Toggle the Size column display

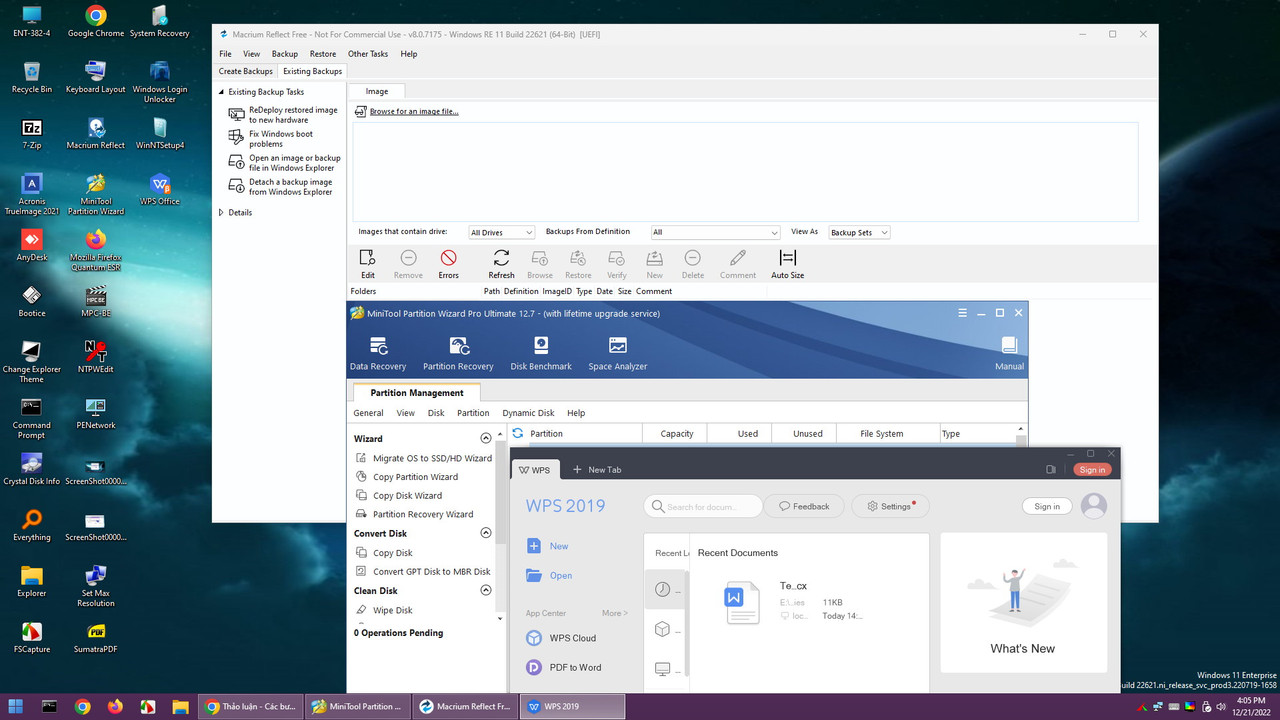(624, 291)
